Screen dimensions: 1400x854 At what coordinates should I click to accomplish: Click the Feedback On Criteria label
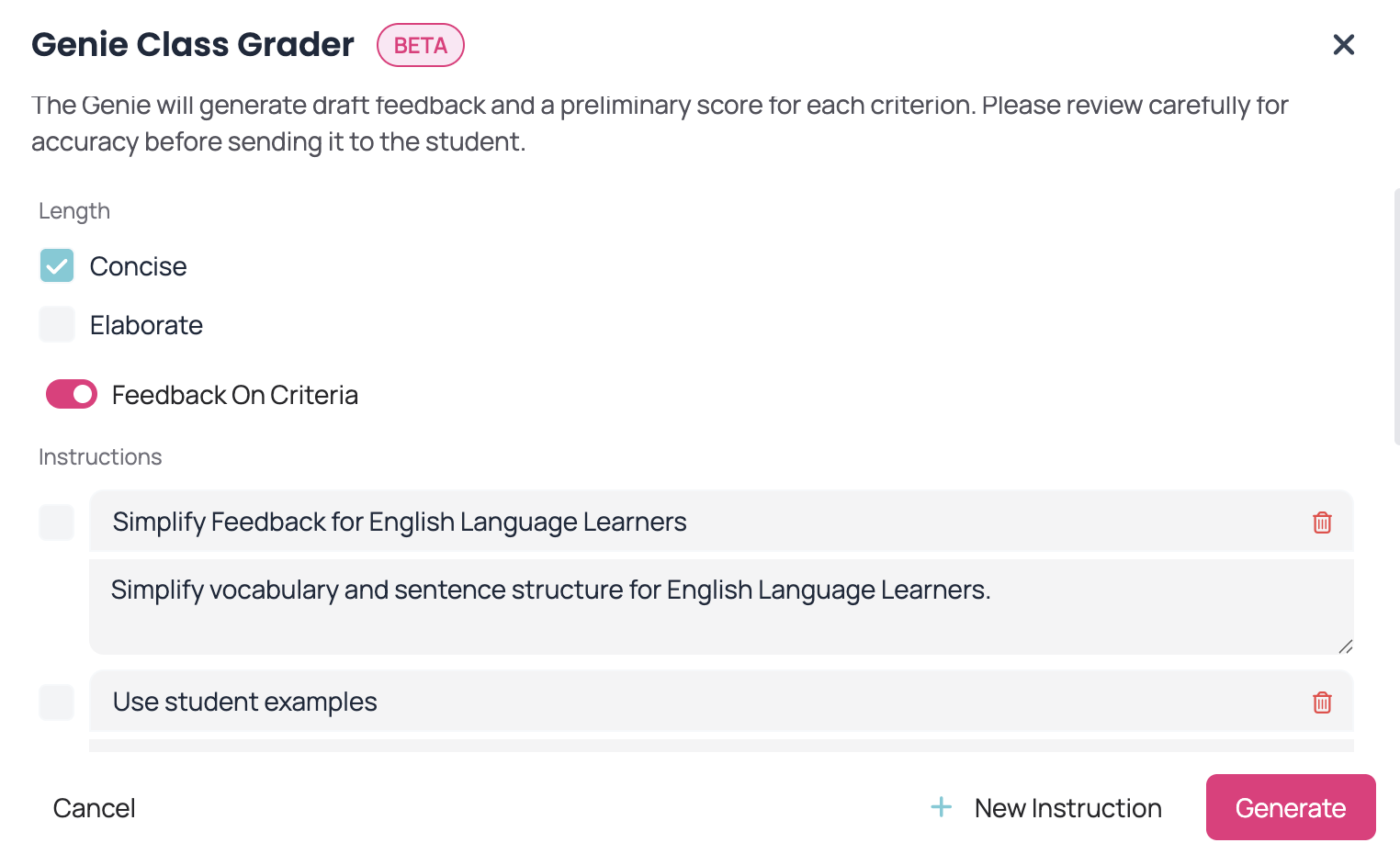click(235, 395)
